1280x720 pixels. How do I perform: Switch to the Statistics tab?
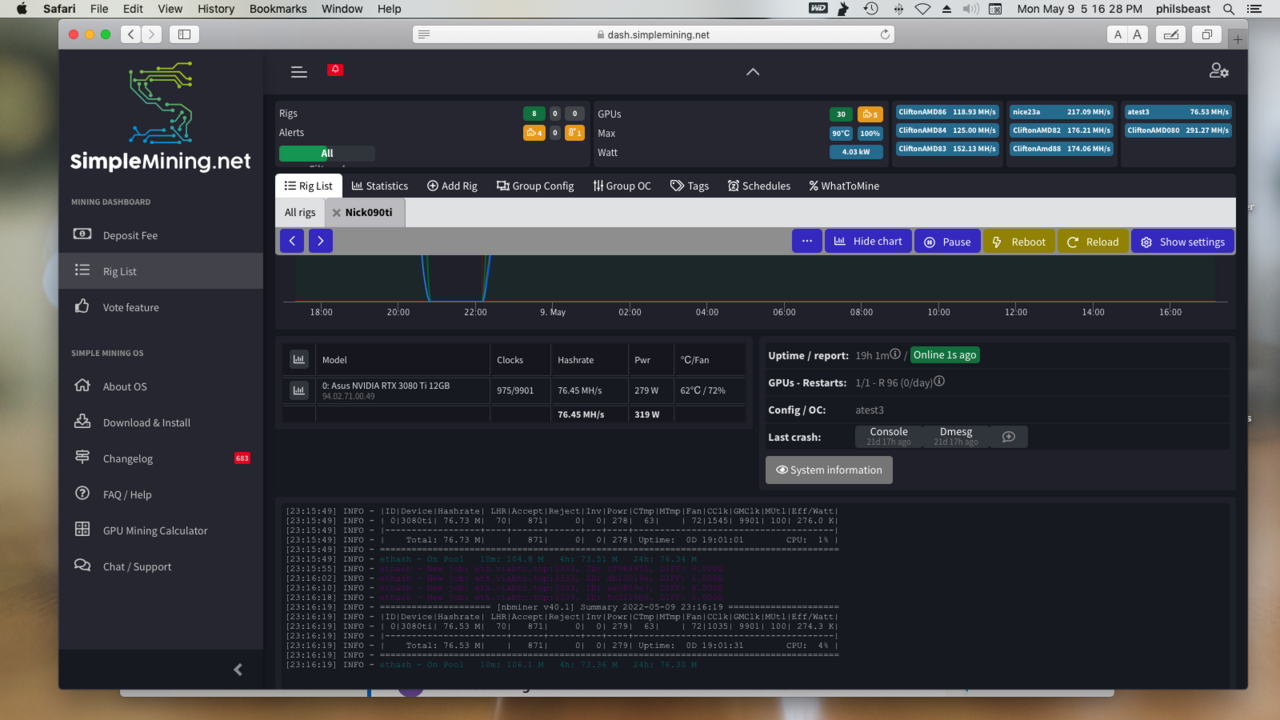(380, 186)
